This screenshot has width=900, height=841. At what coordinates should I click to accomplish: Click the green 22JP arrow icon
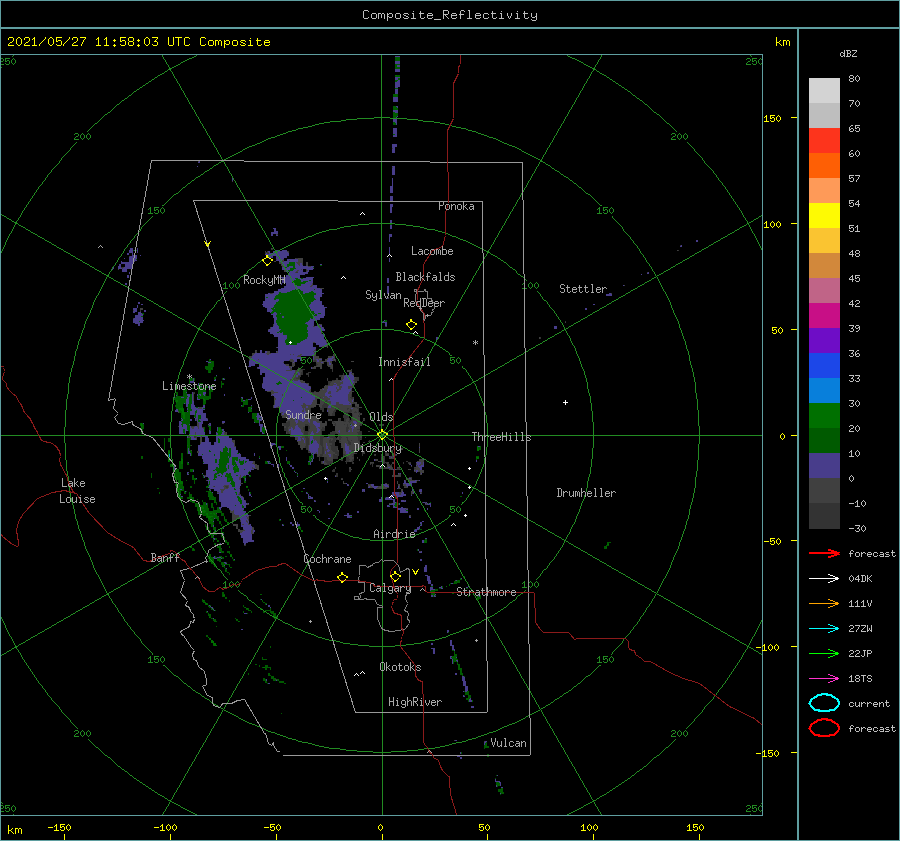[x=824, y=653]
